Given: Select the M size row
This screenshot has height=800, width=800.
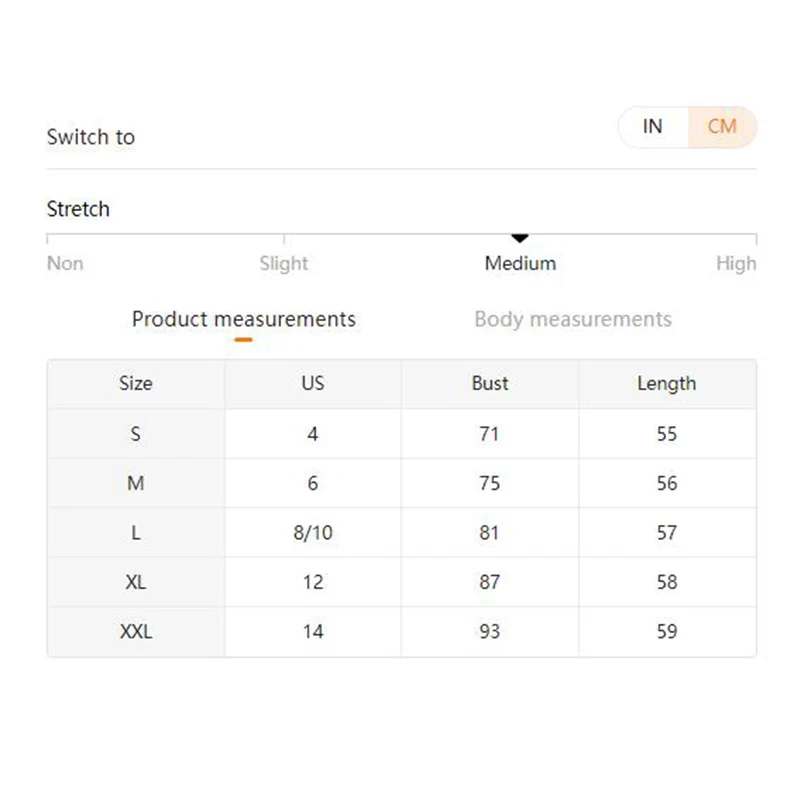Looking at the screenshot, I should 136,483.
